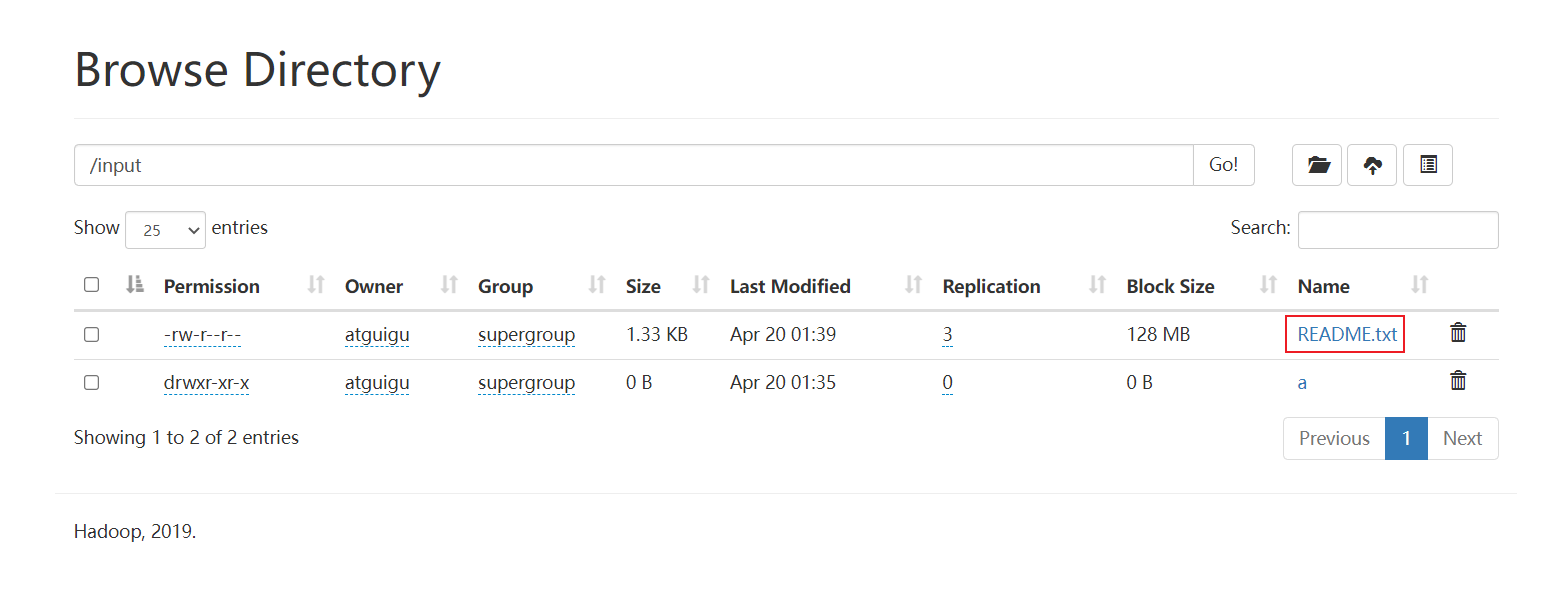The width and height of the screenshot is (1544, 605).
Task: Click the cut and paste list icon
Action: (x=1428, y=165)
